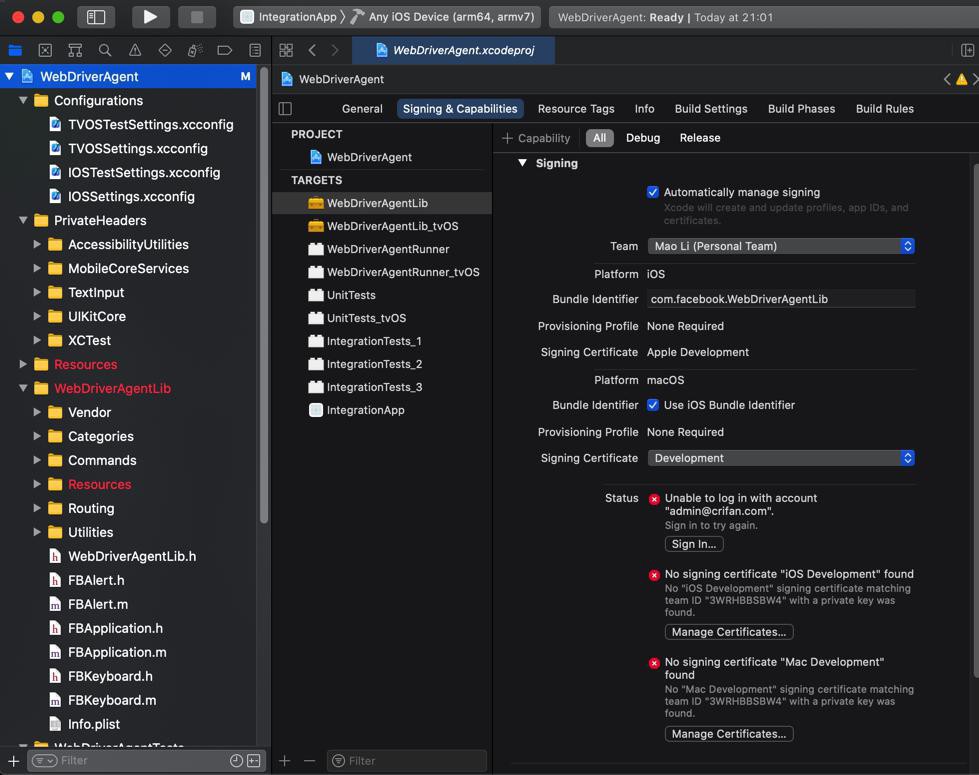Run the build with the Play button
Viewport: 979px width, 775px height.
pos(150,17)
